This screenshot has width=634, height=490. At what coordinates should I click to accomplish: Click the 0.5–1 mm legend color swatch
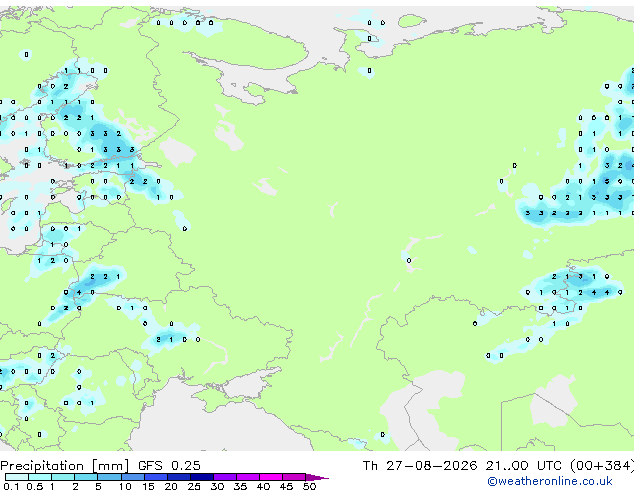(x=40, y=477)
